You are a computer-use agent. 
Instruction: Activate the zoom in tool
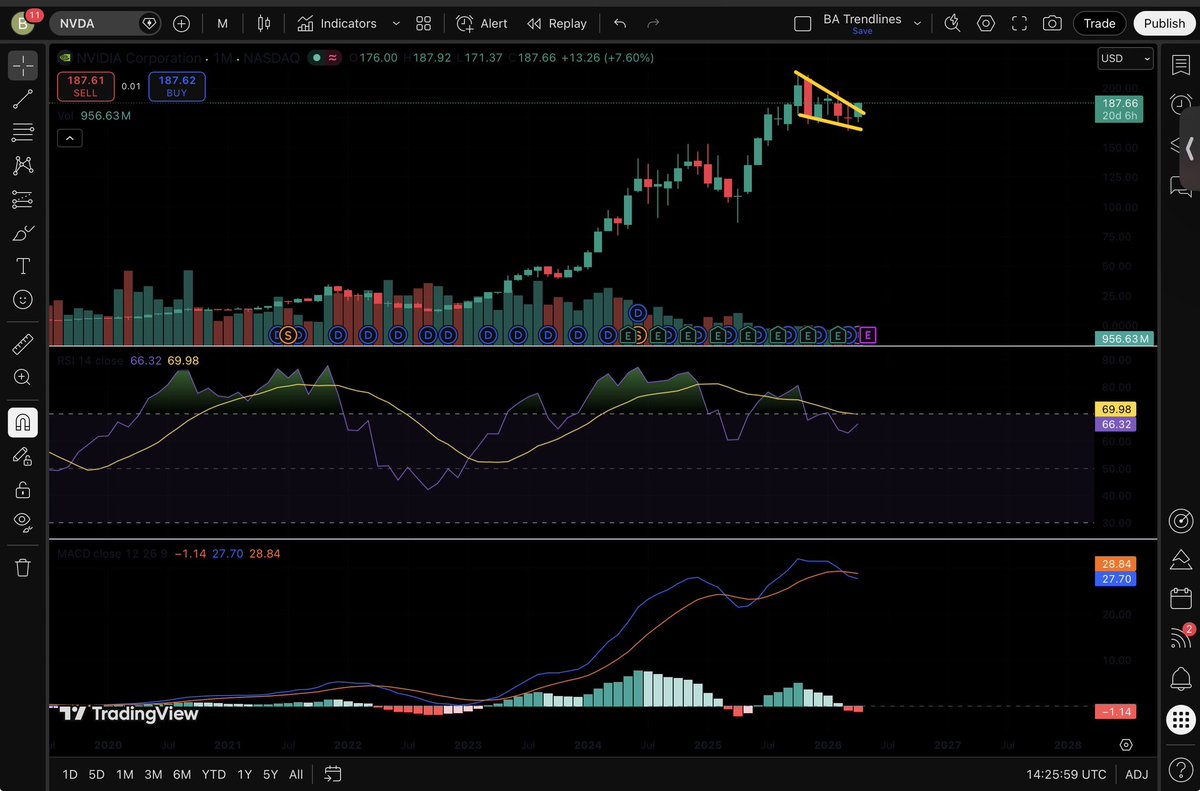[23, 377]
